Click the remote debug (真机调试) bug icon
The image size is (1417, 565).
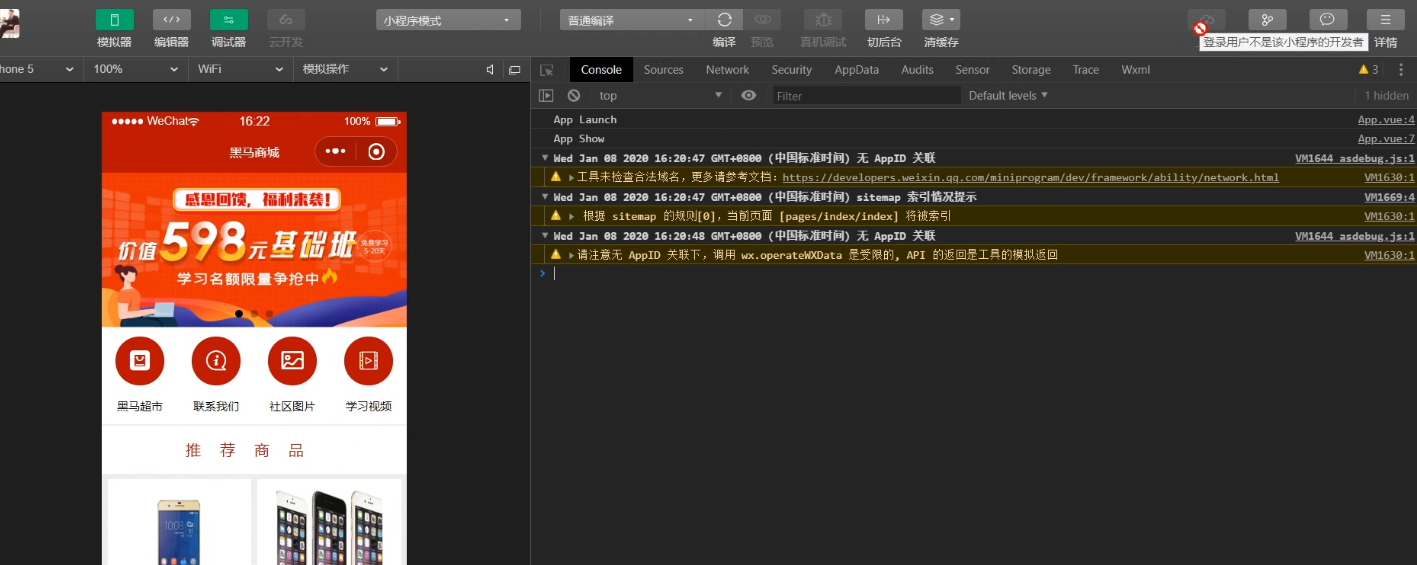coord(823,20)
